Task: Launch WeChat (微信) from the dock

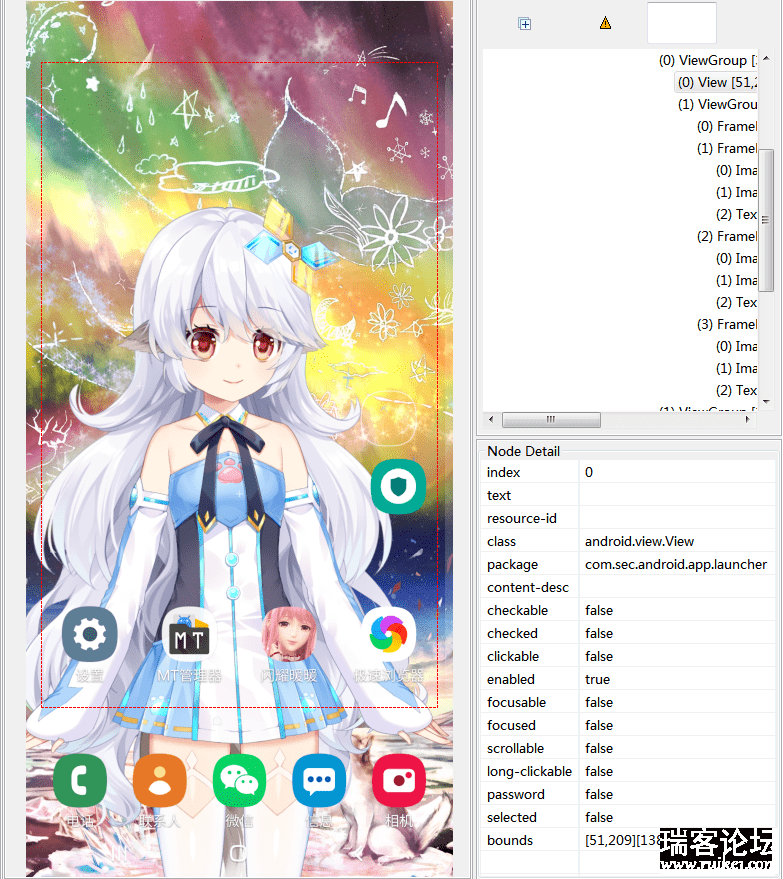Action: [239, 780]
